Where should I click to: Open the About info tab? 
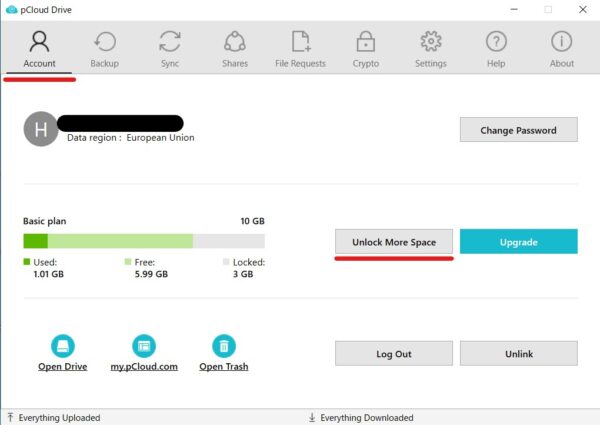(562, 49)
